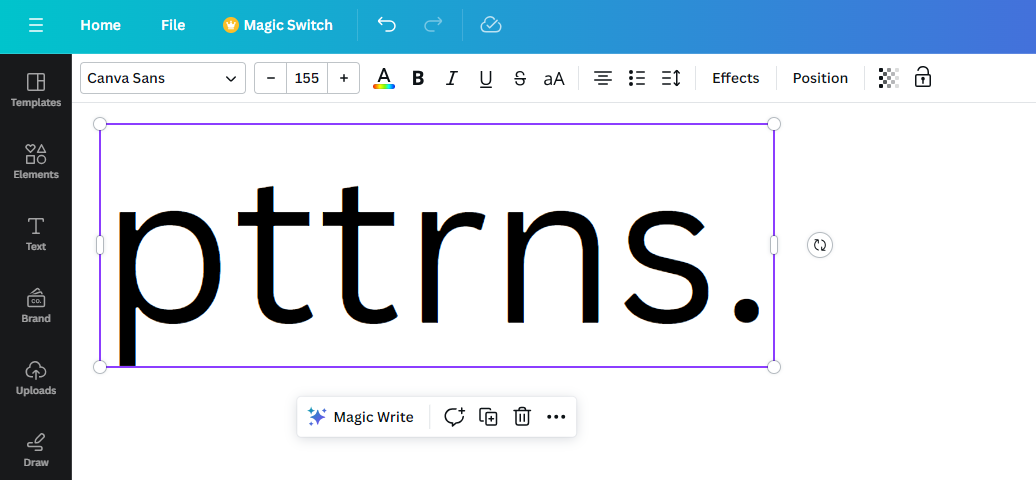Screen dimensions: 1036x480
Task: Delete the selected text box
Action: click(x=522, y=417)
